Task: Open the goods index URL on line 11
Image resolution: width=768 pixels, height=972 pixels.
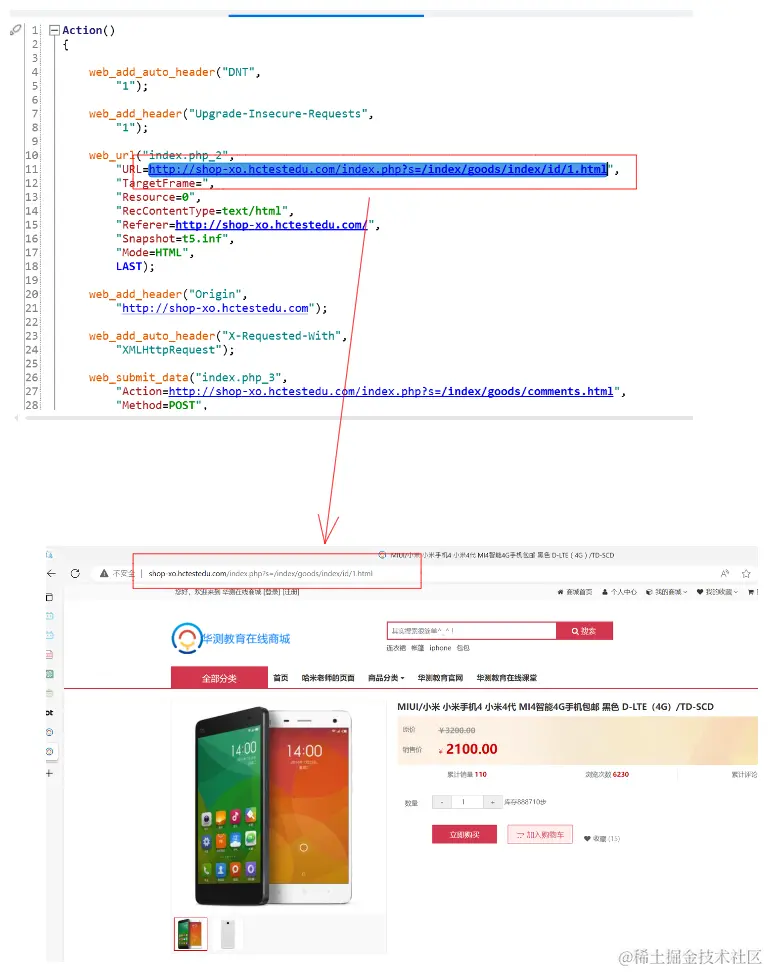Action: coord(377,169)
